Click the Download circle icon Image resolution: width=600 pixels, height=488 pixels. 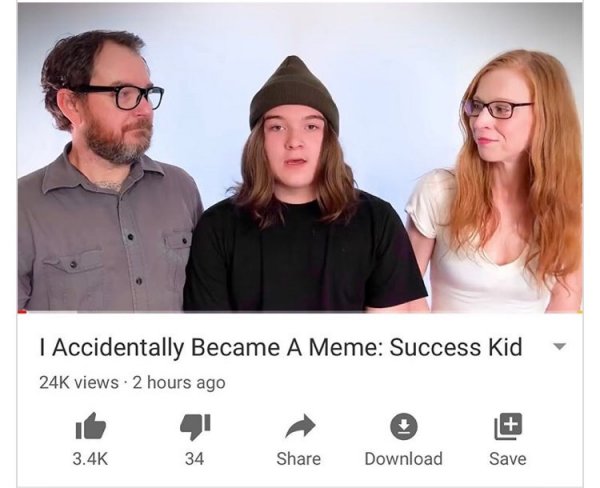(403, 426)
